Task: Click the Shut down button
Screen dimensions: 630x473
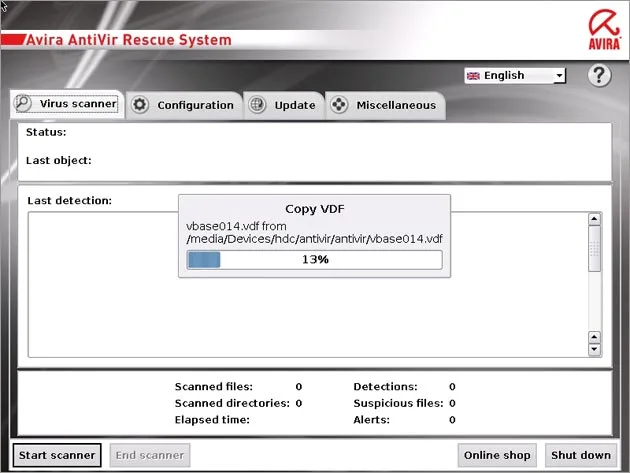Action: tap(581, 455)
